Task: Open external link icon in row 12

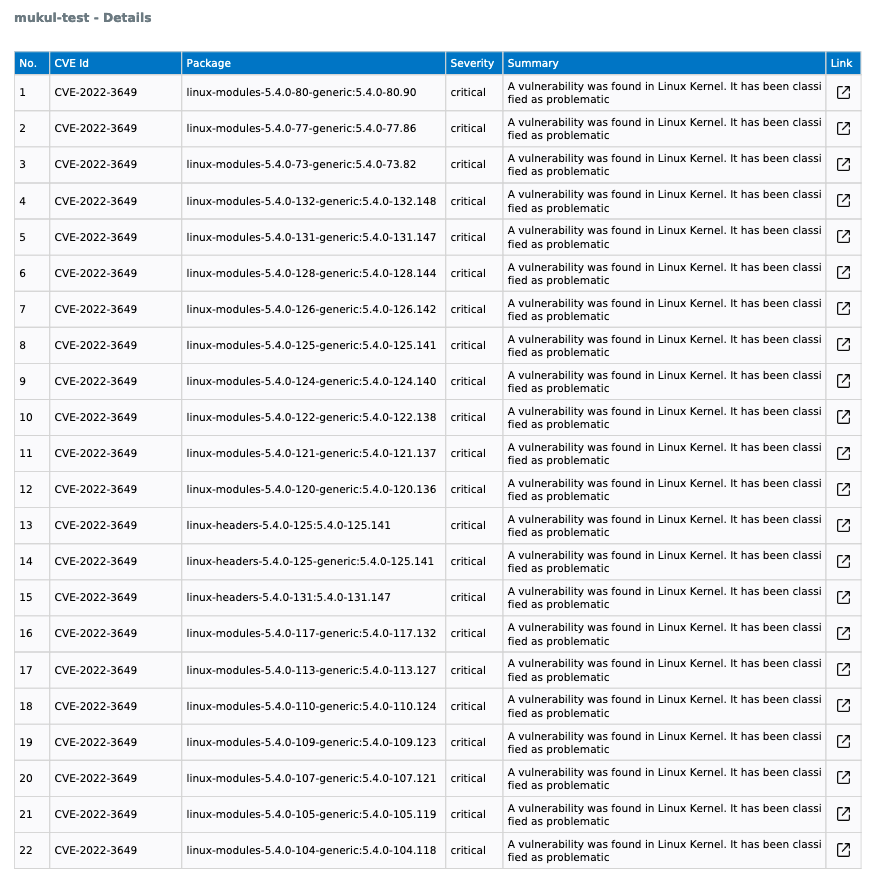Action: click(843, 489)
